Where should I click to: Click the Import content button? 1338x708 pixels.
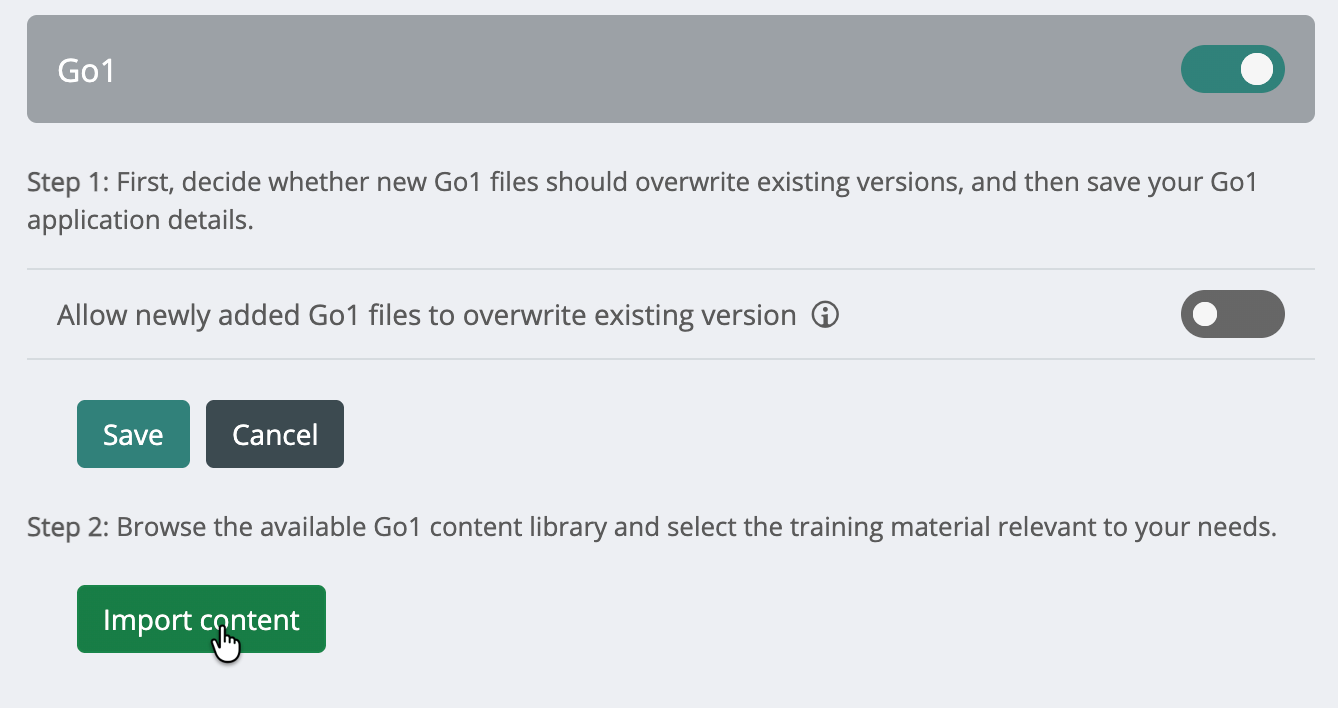201,619
